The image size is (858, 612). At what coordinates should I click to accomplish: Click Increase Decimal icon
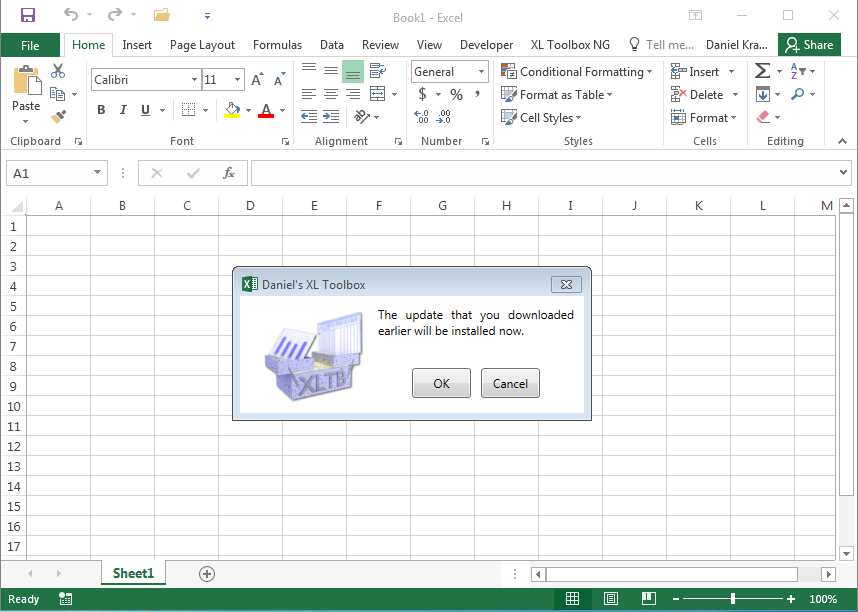pyautogui.click(x=421, y=117)
